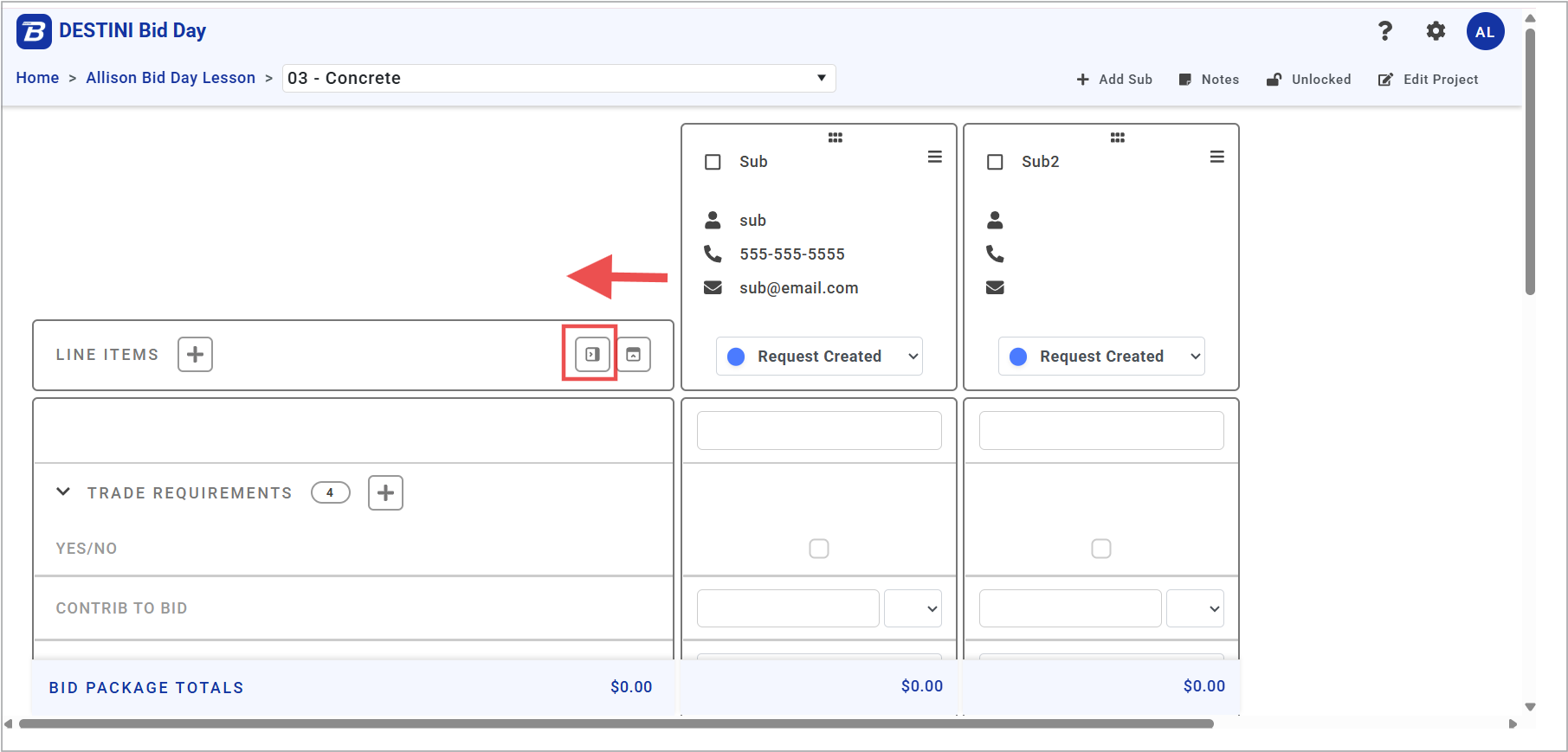Click the collapse line items panel icon
Image resolution: width=1568 pixels, height=752 pixels.
(592, 354)
